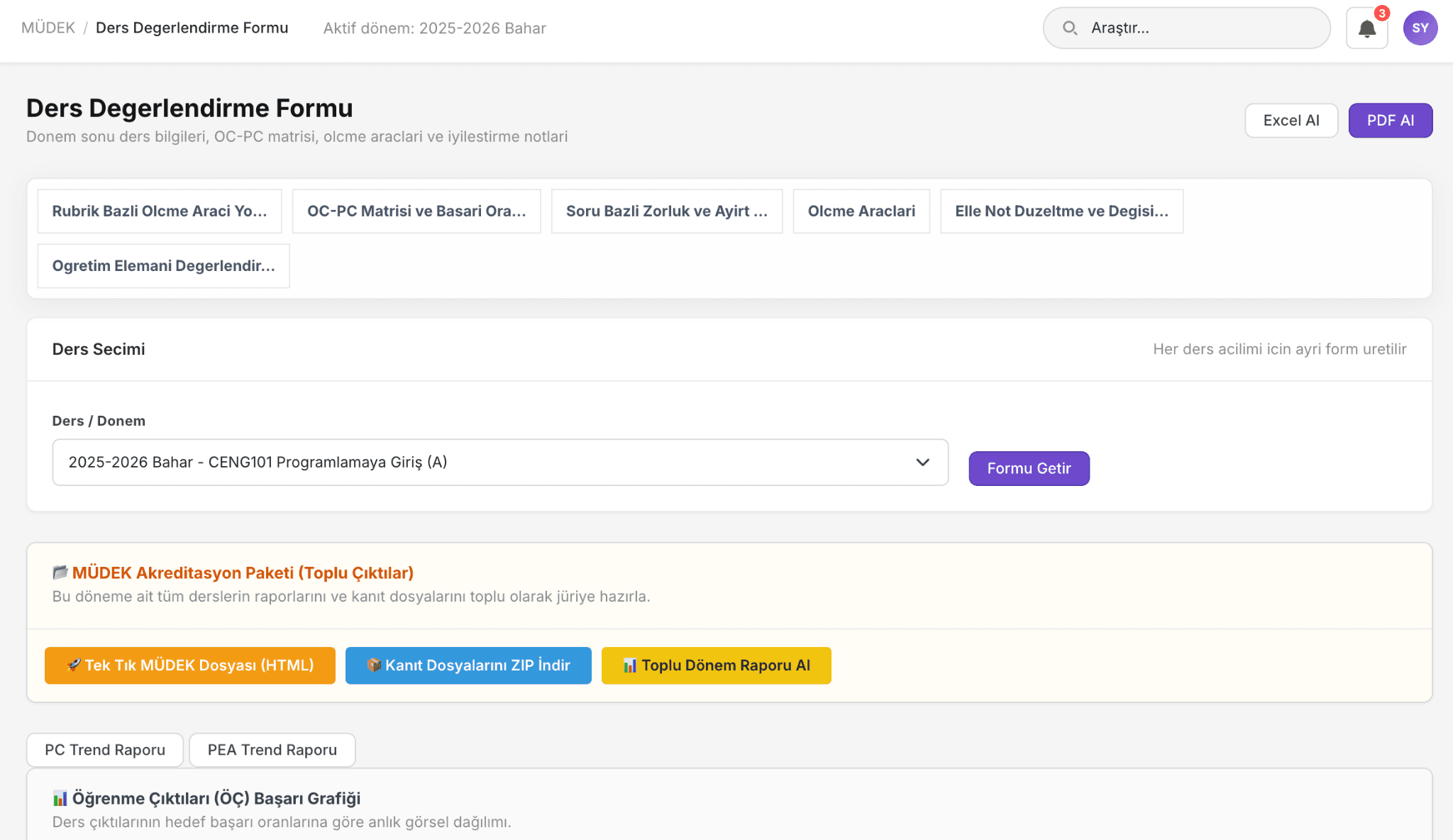Click the Formu Getir button
The width and height of the screenshot is (1453, 840).
[x=1029, y=468]
